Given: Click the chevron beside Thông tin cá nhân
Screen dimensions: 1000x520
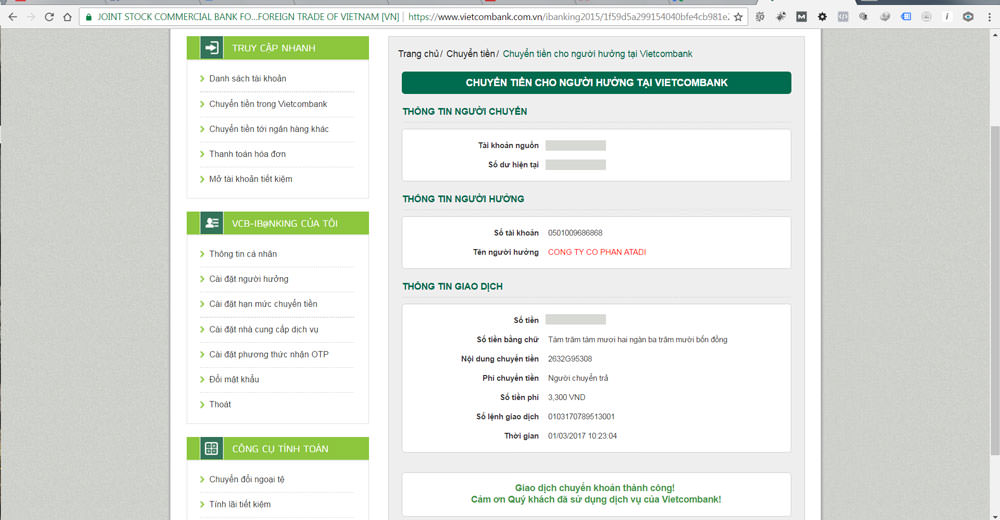Looking at the screenshot, I should click(x=202, y=254).
